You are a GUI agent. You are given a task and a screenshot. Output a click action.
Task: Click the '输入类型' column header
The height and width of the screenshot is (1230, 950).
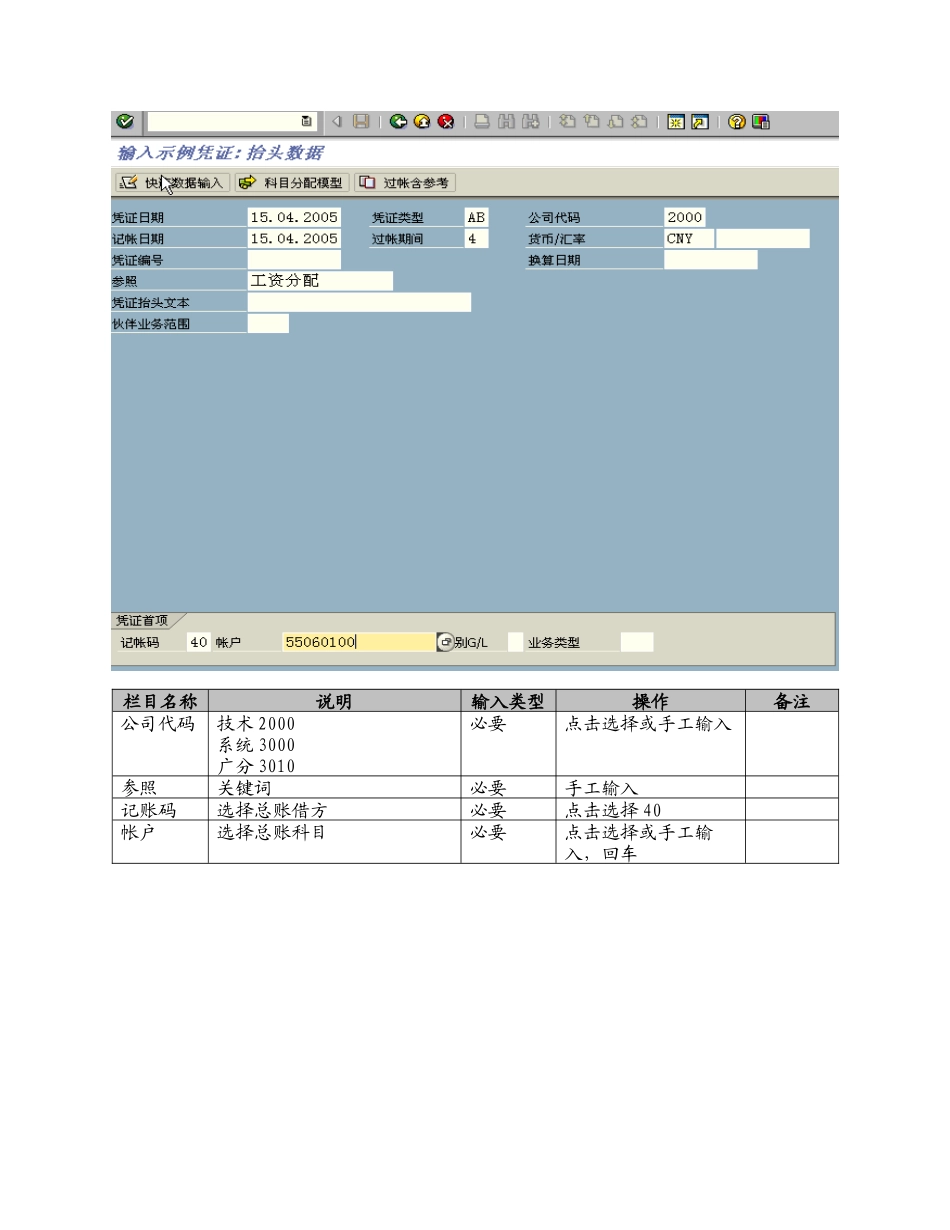tap(508, 702)
